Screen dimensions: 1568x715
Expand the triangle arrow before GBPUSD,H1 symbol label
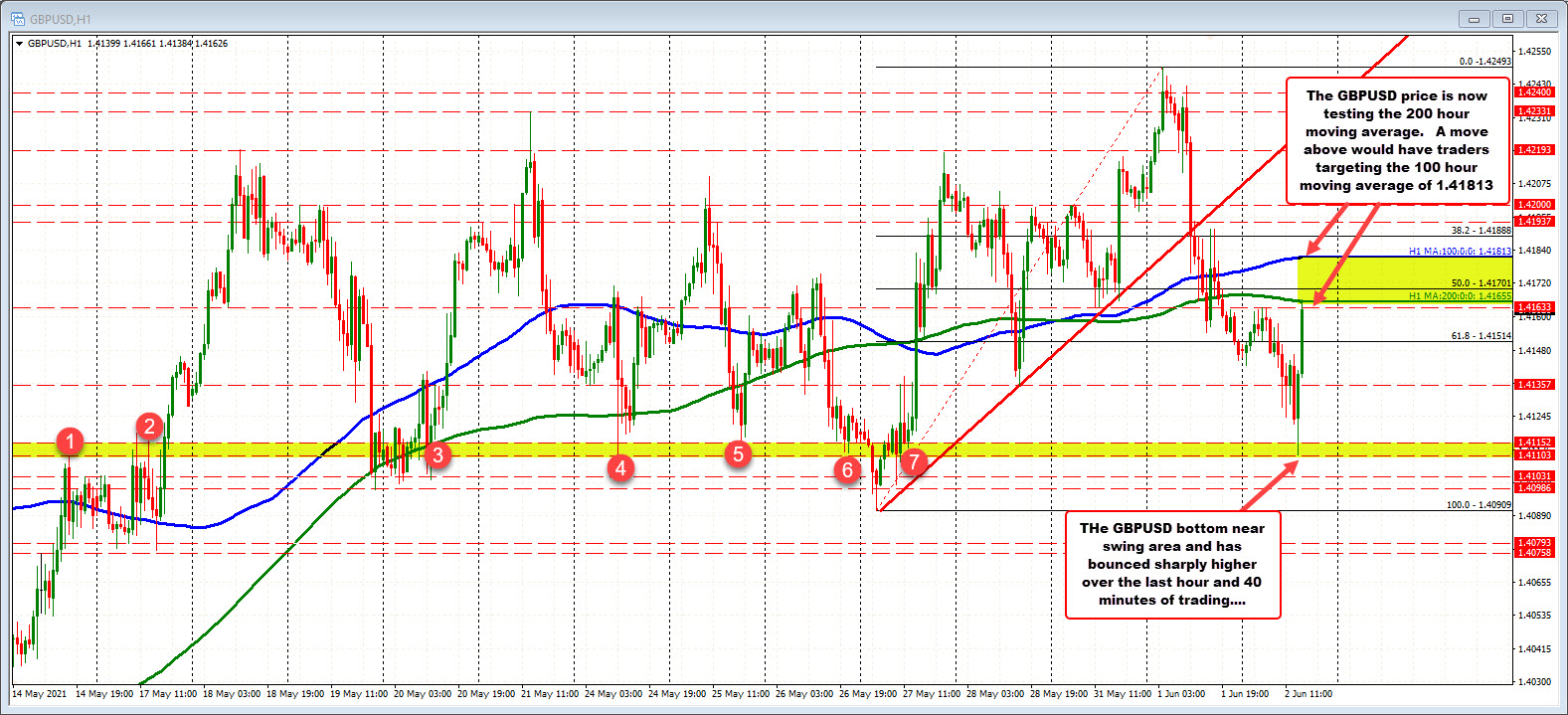[x=20, y=44]
